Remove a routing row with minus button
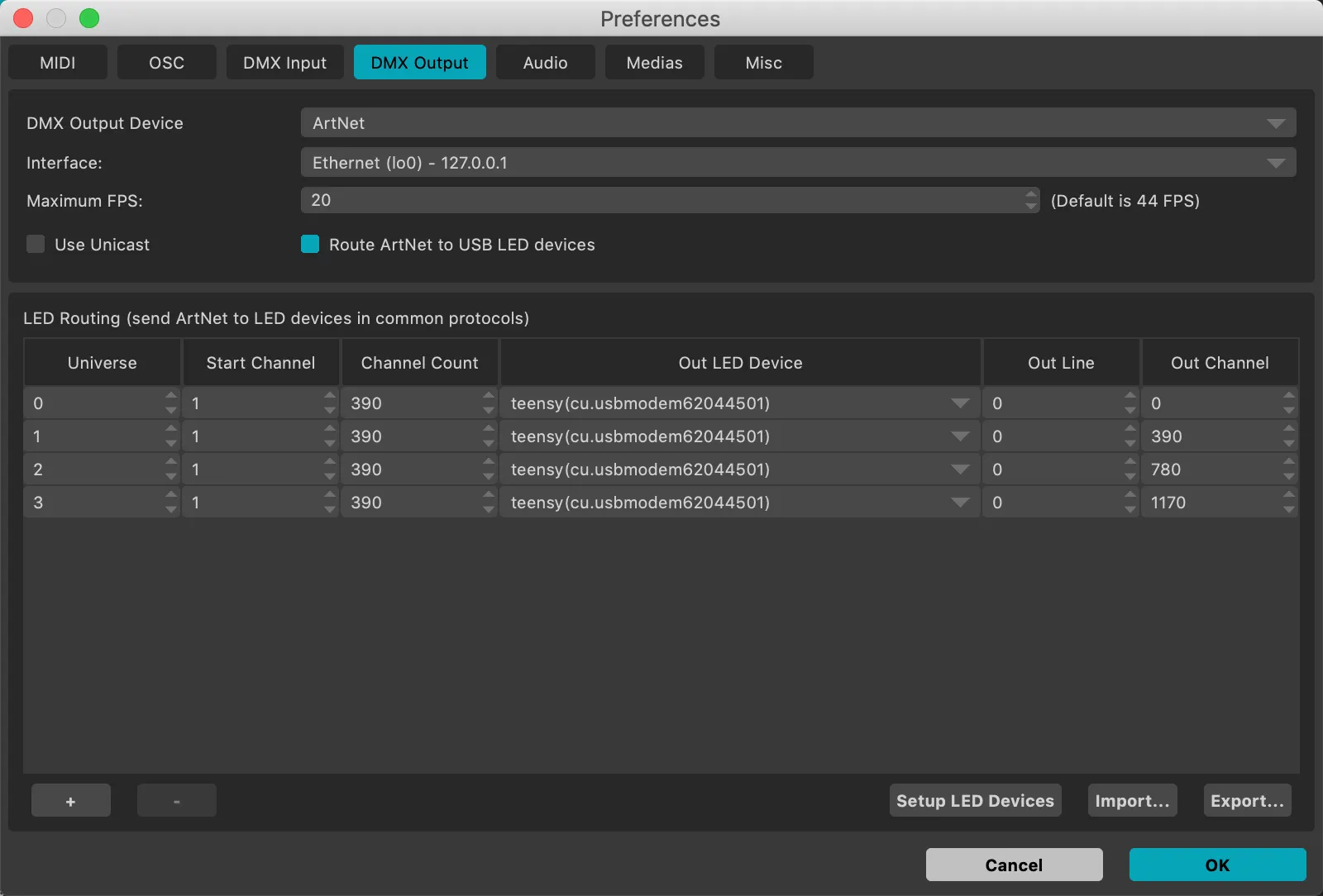This screenshot has height=896, width=1323. click(177, 801)
